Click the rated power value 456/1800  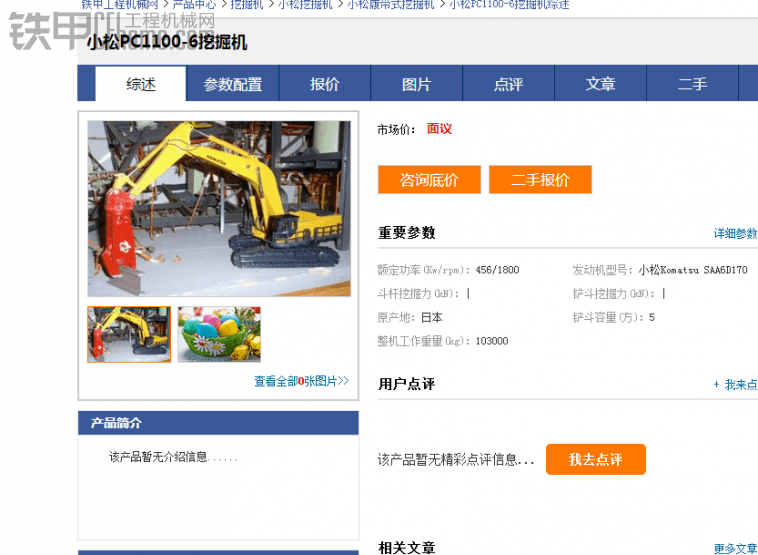pyautogui.click(x=497, y=270)
